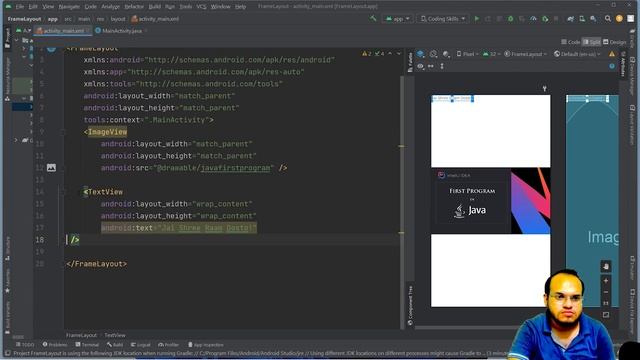
Task: Click the Java First Program image in preview
Action: pos(491,200)
